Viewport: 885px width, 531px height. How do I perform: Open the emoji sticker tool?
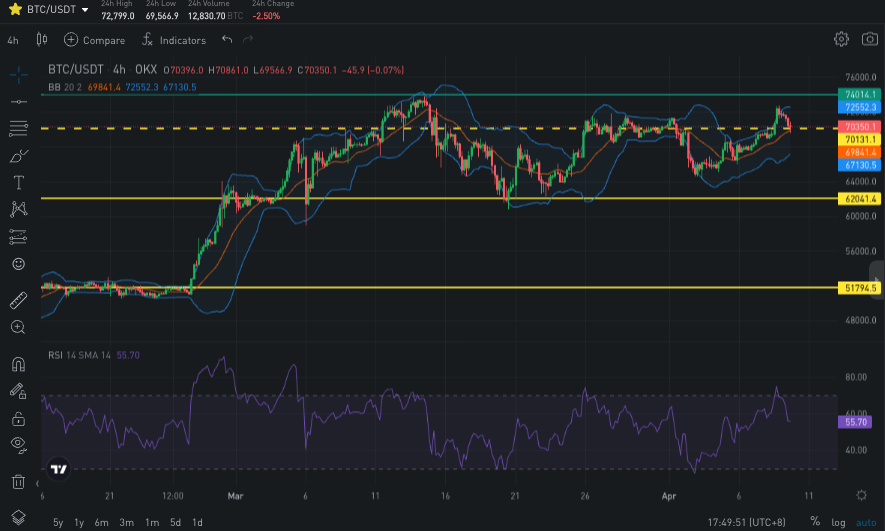click(x=18, y=263)
